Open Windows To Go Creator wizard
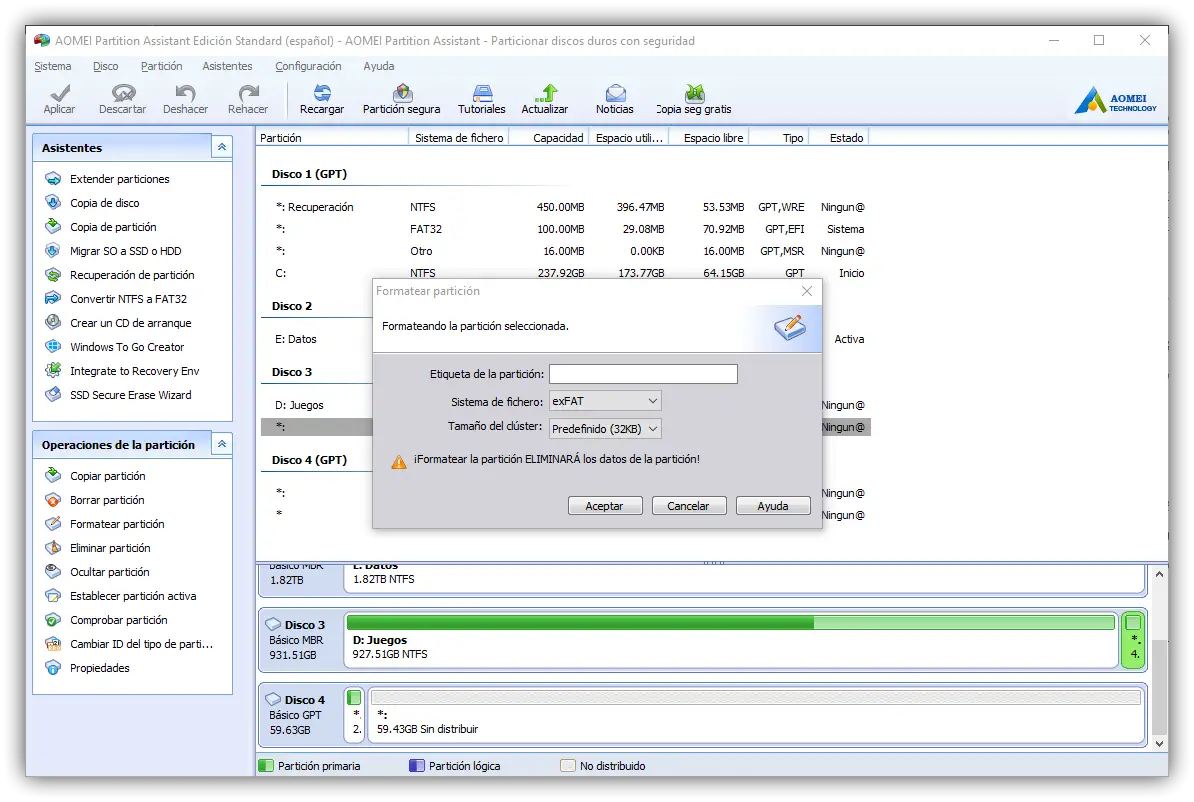 point(126,347)
